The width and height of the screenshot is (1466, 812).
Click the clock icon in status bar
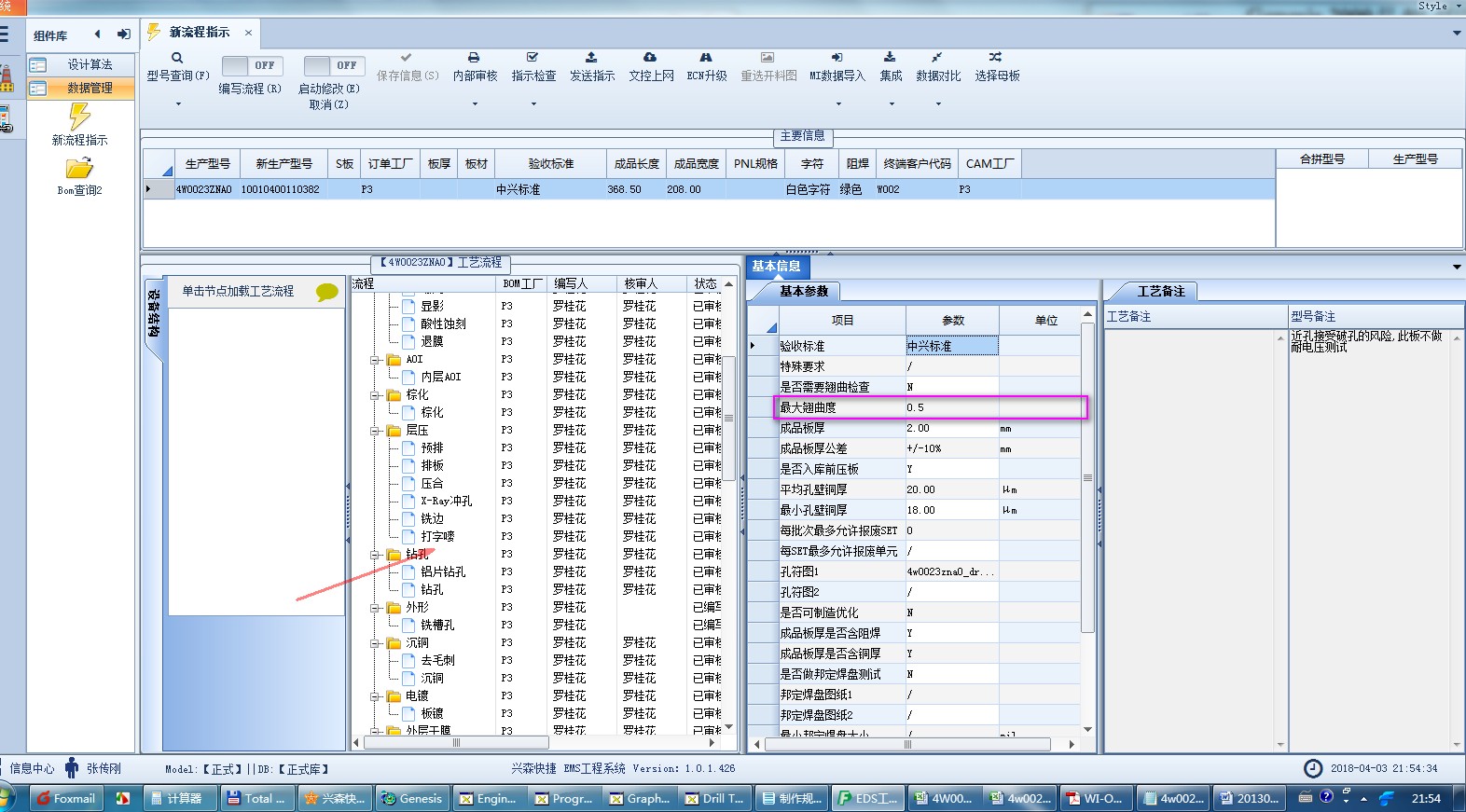(x=1313, y=768)
